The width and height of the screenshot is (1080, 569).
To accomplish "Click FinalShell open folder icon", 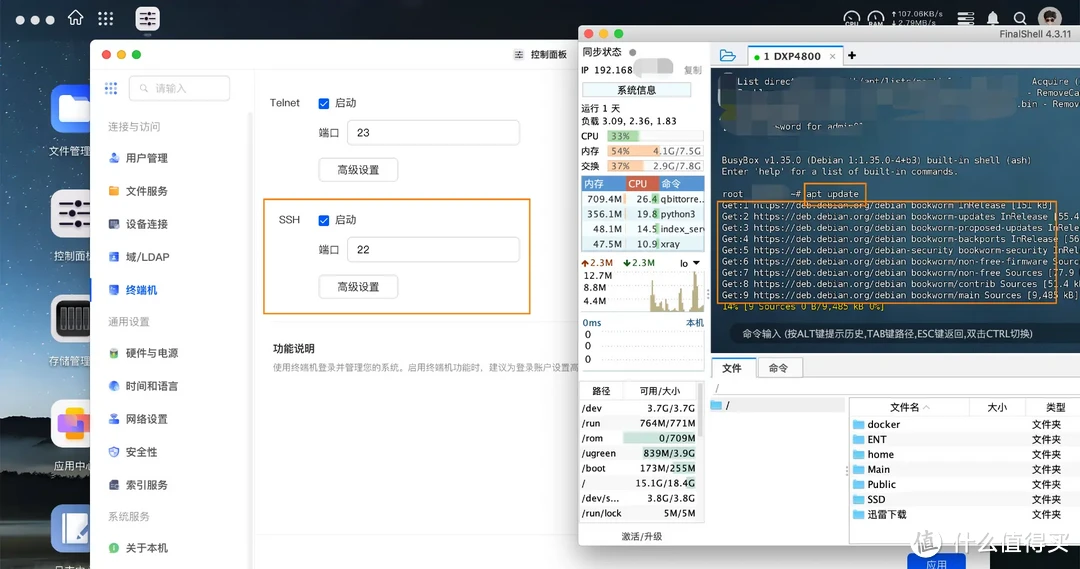I will pyautogui.click(x=727, y=56).
